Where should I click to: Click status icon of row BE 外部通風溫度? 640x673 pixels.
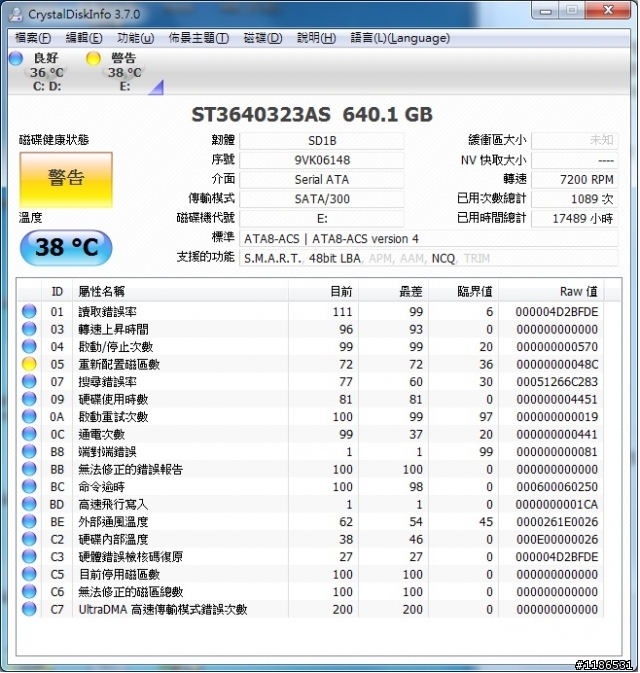coord(29,521)
